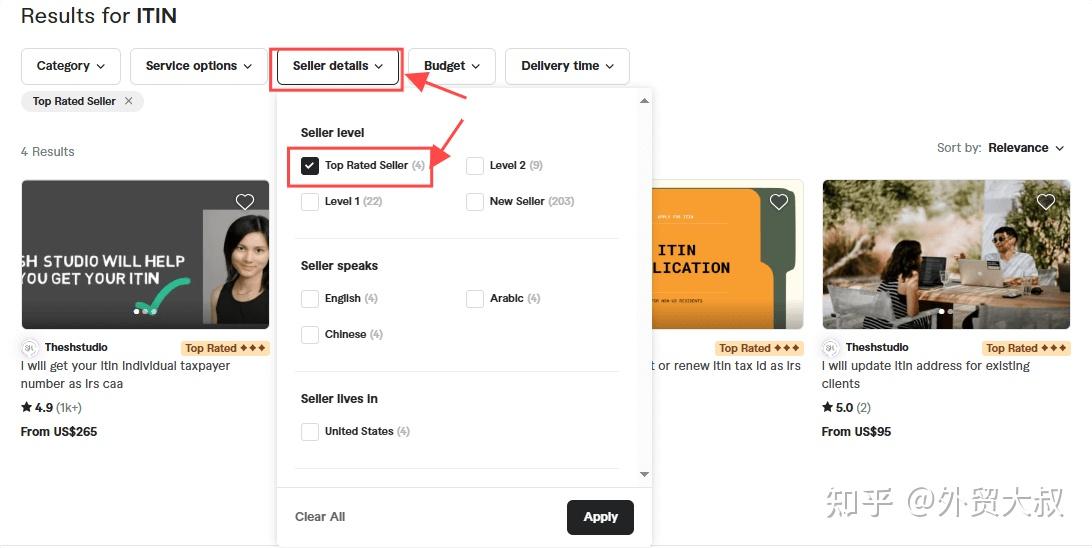This screenshot has width=1092, height=548.
Task: Open the Delivery time filter menu
Action: click(x=567, y=66)
